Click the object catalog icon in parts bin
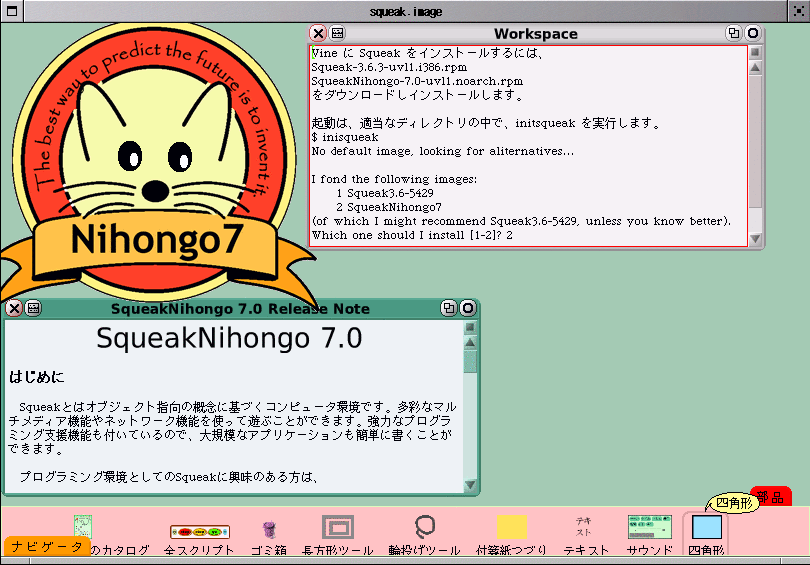The image size is (810, 565). pyautogui.click(x=83, y=528)
